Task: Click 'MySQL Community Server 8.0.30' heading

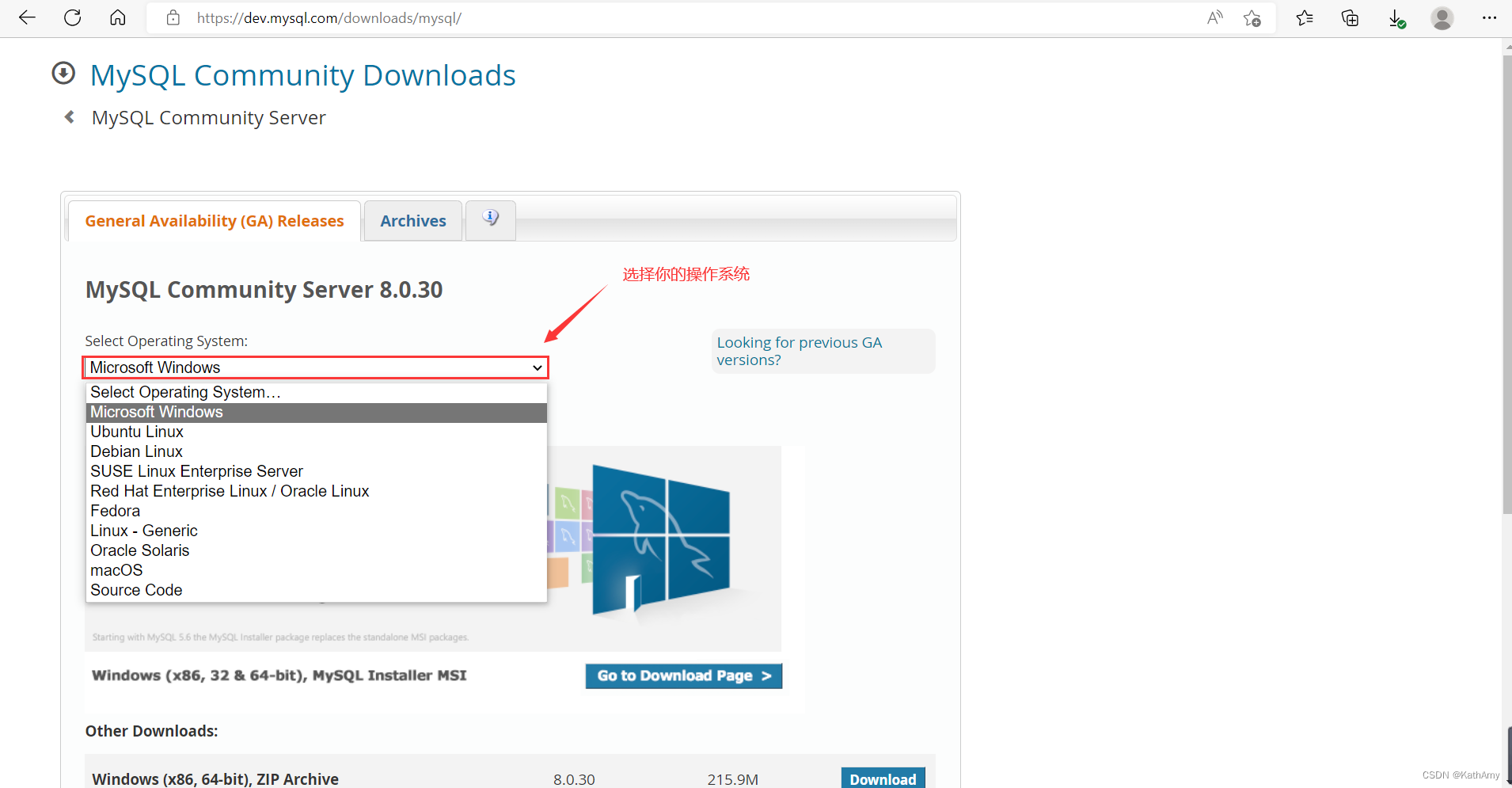Action: tap(264, 290)
